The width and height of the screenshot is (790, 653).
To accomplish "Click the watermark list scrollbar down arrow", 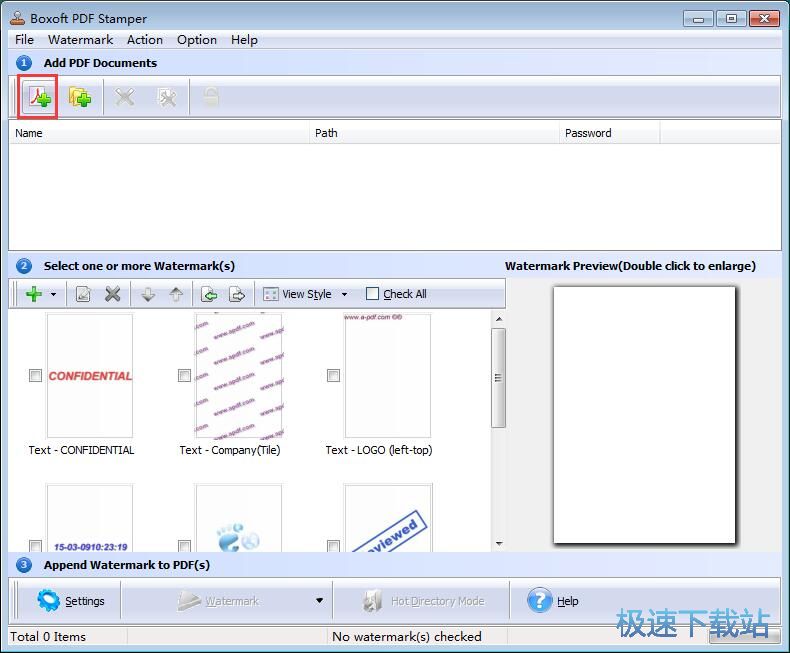I will coord(498,544).
